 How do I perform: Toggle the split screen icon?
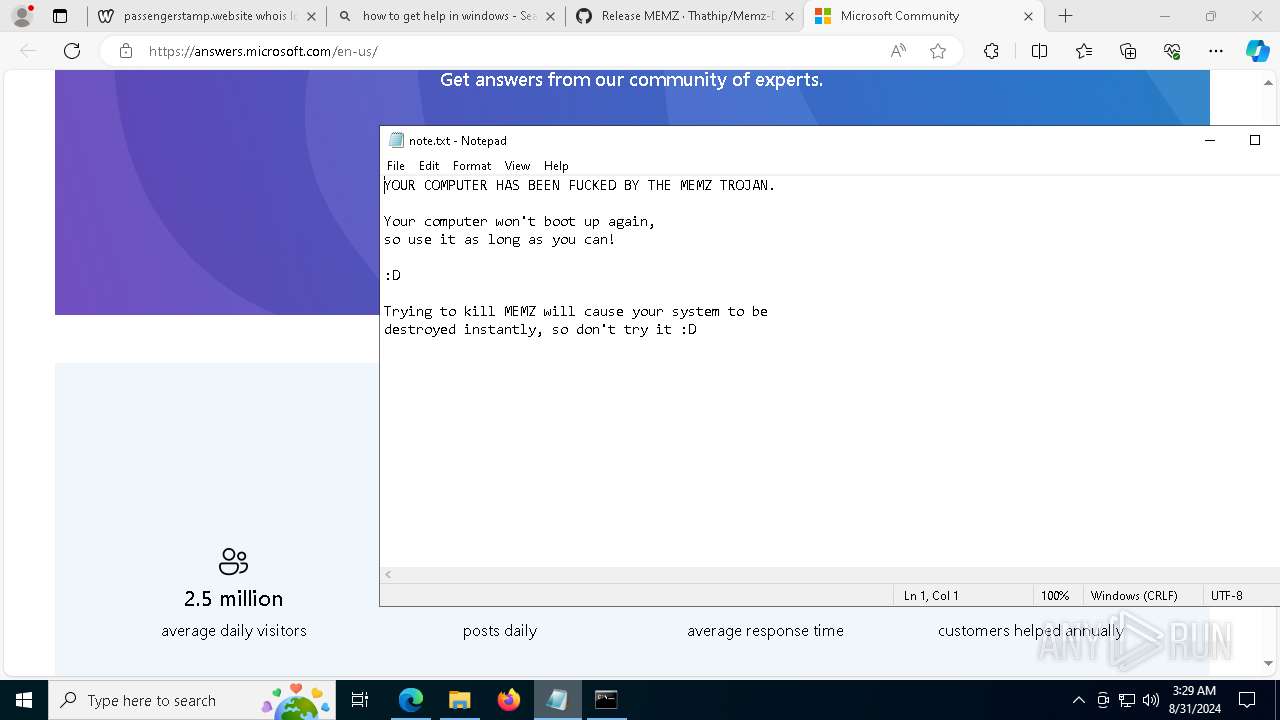[1039, 51]
